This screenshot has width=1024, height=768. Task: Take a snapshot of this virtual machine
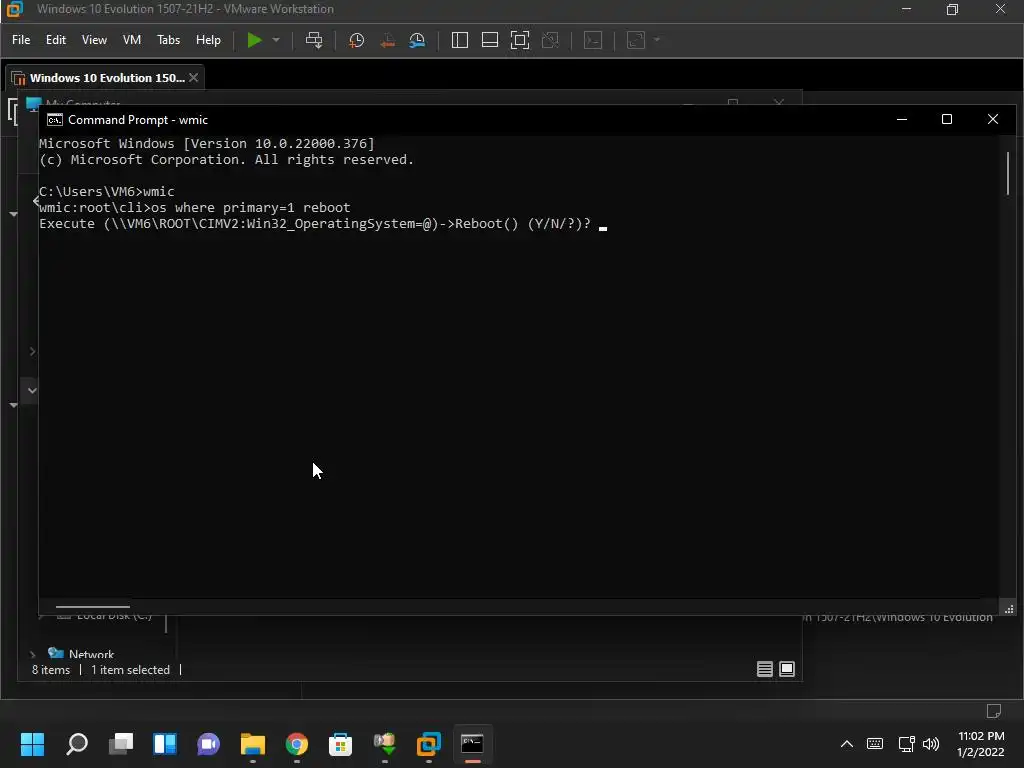(x=357, y=40)
